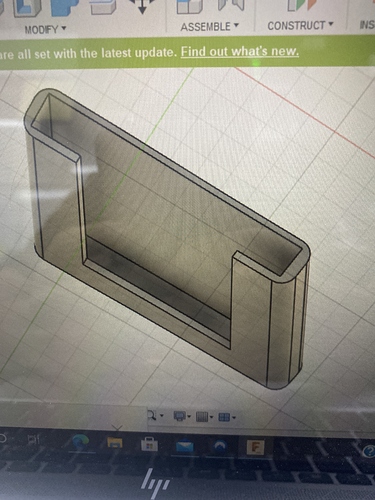Open the Mail app on the taskbar
Image resolution: width=375 pixels, height=500 pixels.
coord(185,446)
